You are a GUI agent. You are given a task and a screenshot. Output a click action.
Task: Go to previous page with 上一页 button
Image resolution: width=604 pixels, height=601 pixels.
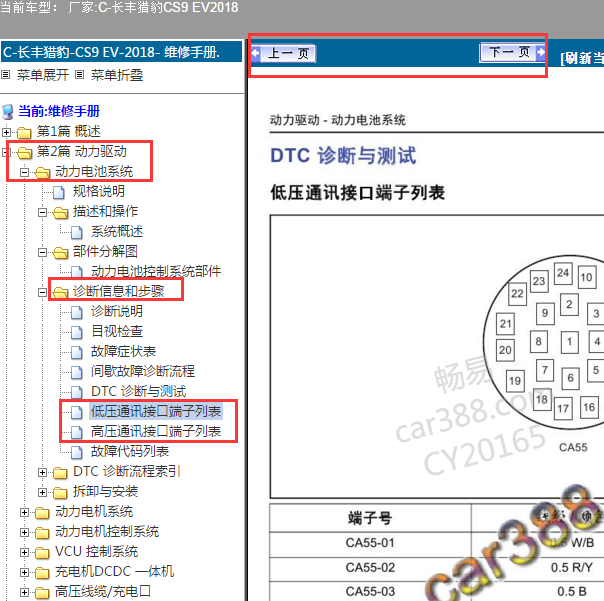(284, 53)
